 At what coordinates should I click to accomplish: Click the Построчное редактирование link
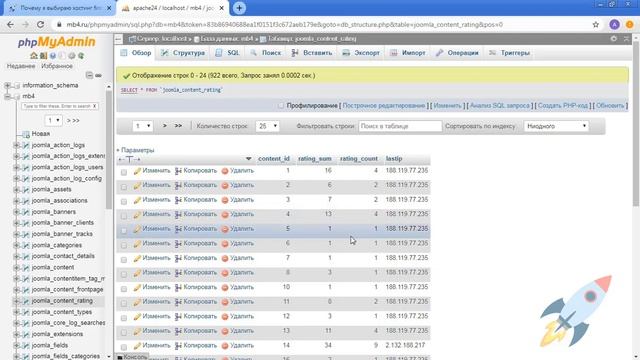(384, 106)
